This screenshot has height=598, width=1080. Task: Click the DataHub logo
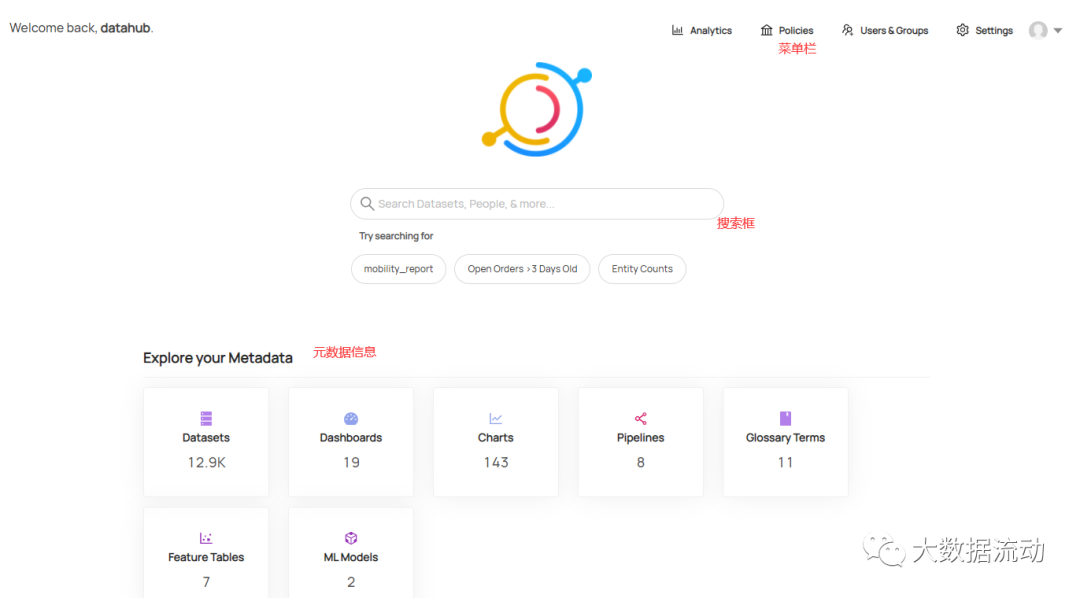(x=537, y=109)
